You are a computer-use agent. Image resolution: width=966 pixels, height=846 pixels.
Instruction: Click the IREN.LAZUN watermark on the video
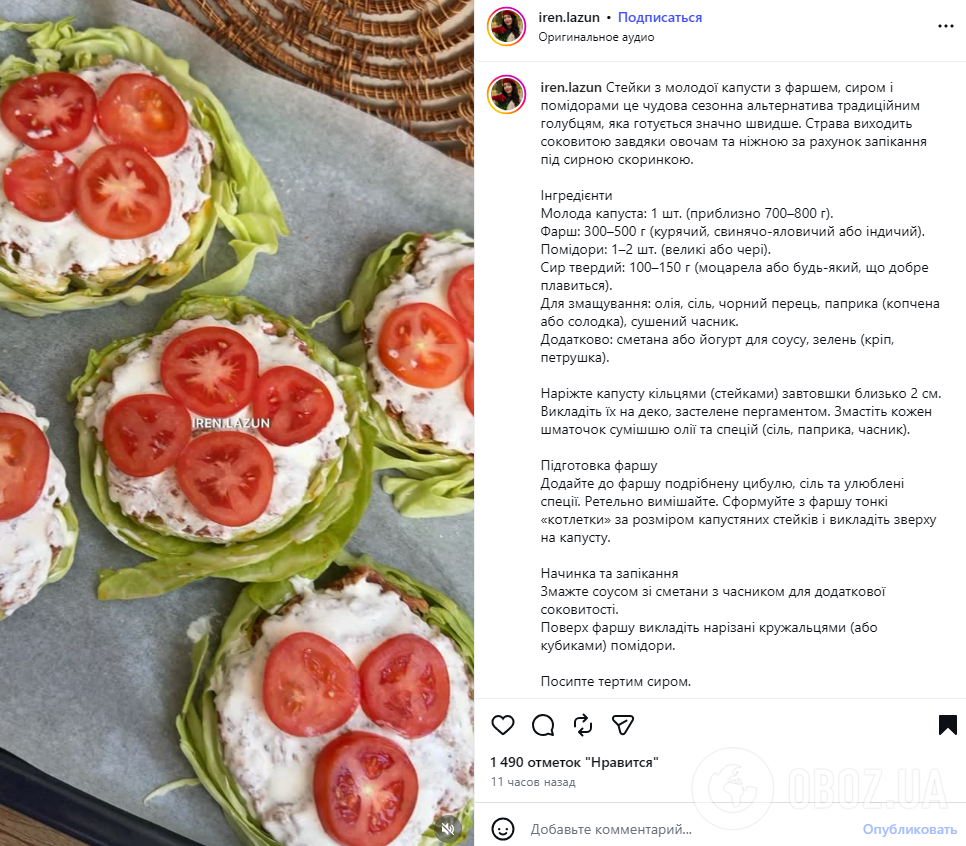[231, 423]
